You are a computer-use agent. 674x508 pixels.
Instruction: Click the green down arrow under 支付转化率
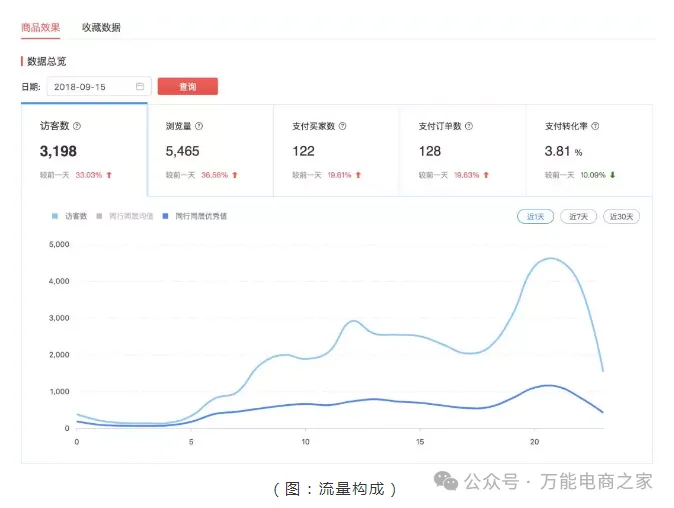612,175
